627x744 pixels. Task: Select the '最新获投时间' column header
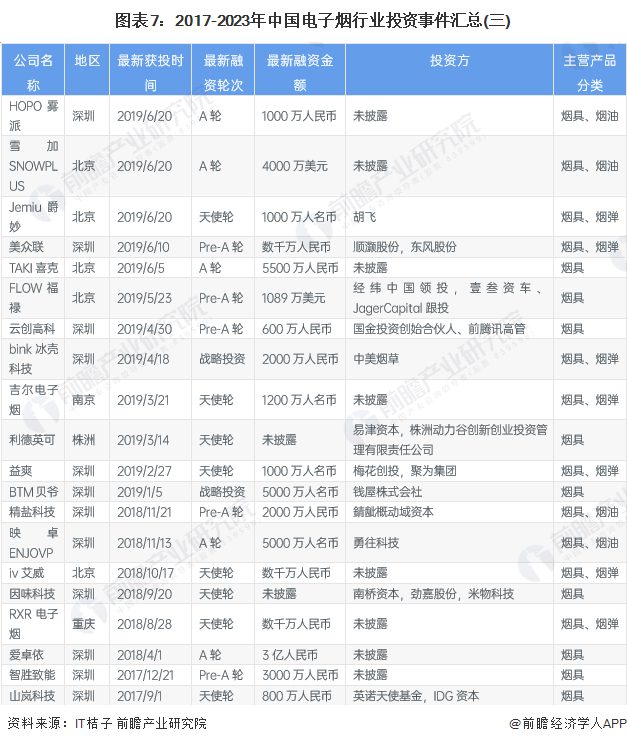pos(150,72)
